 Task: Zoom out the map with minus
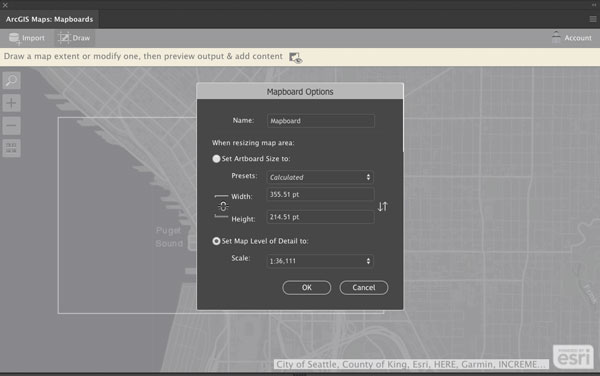[x=11, y=125]
